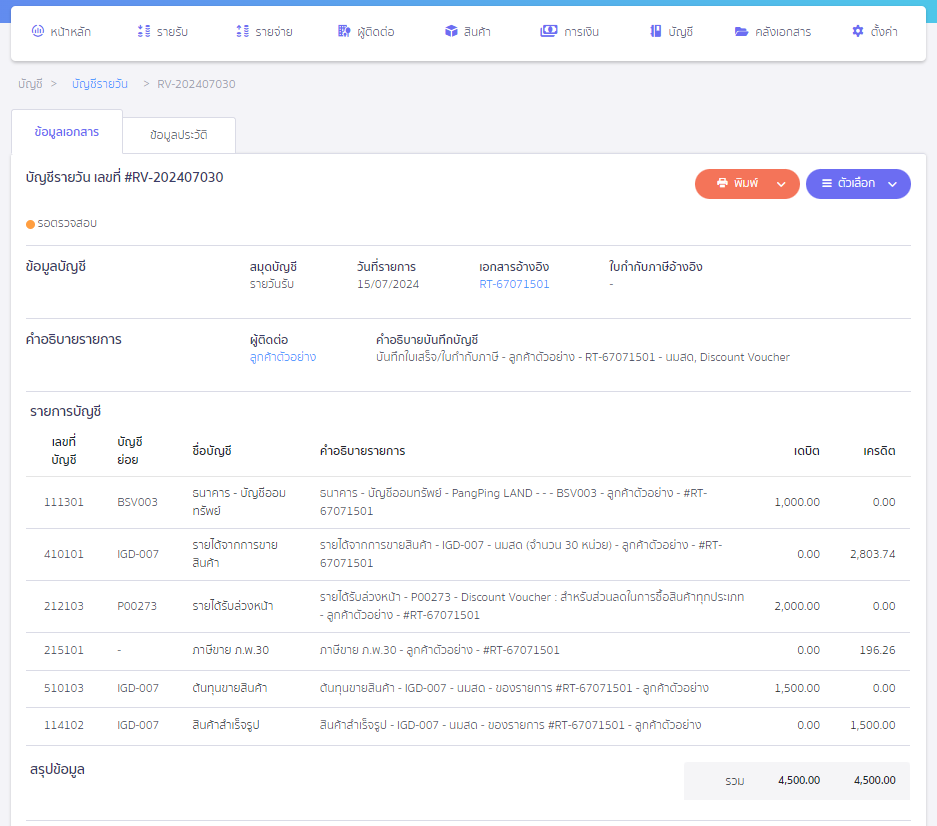Click account name รายได้รับล่วงหน้า
The image size is (937, 826).
[232, 606]
